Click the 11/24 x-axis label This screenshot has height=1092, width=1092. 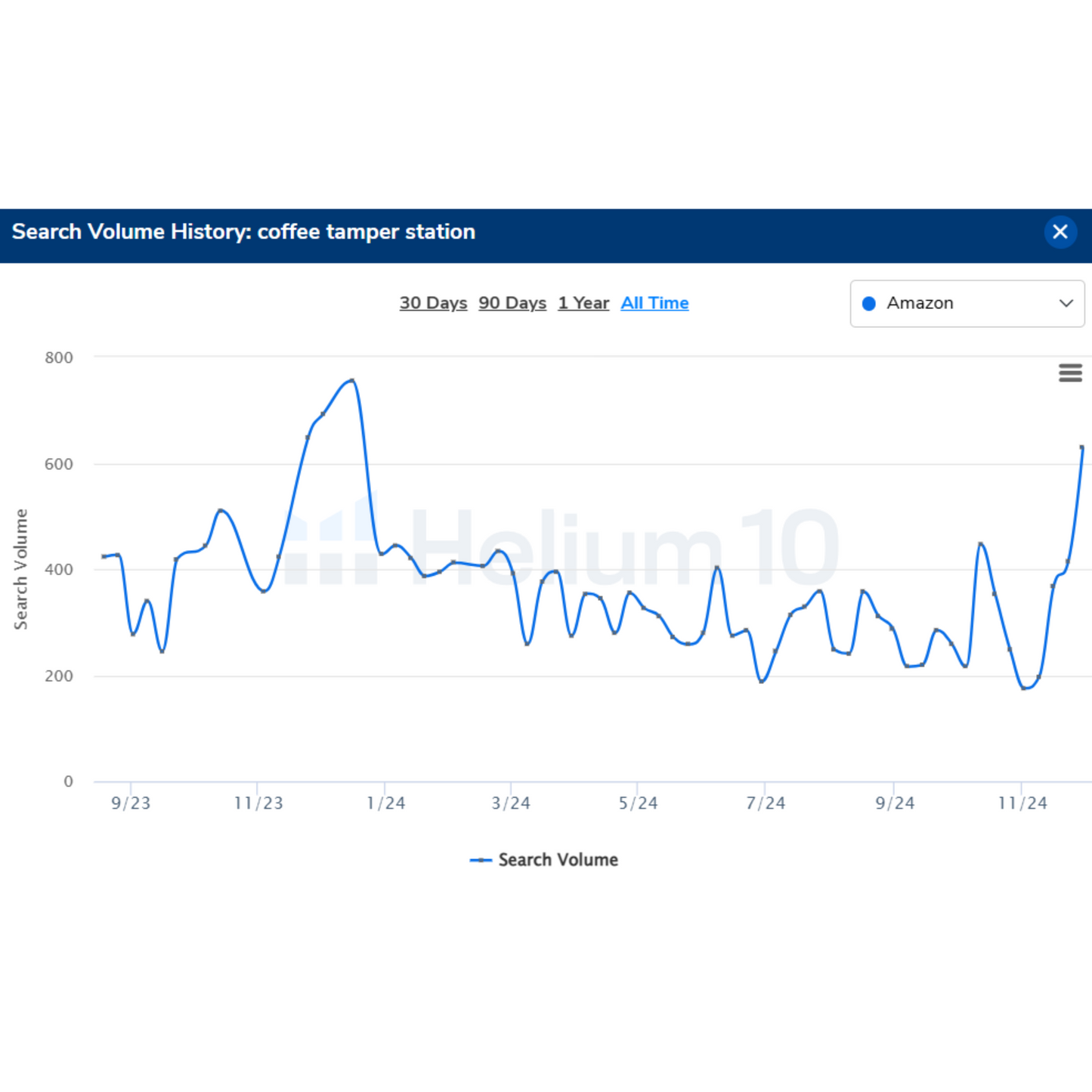(x=1022, y=803)
